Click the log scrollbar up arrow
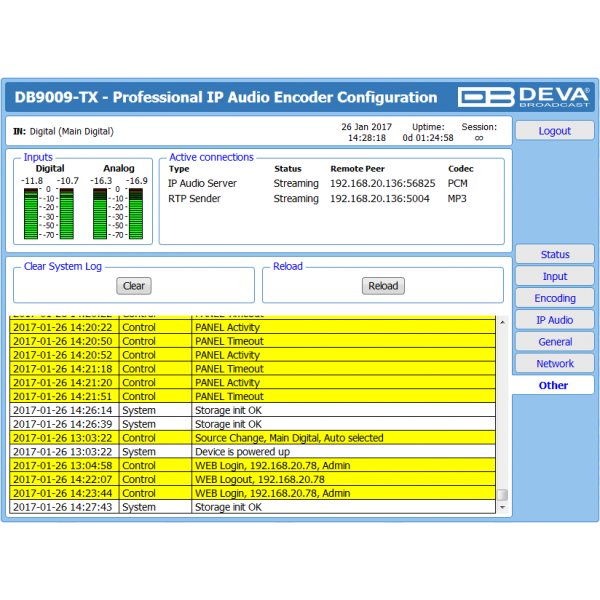 pyautogui.click(x=502, y=322)
